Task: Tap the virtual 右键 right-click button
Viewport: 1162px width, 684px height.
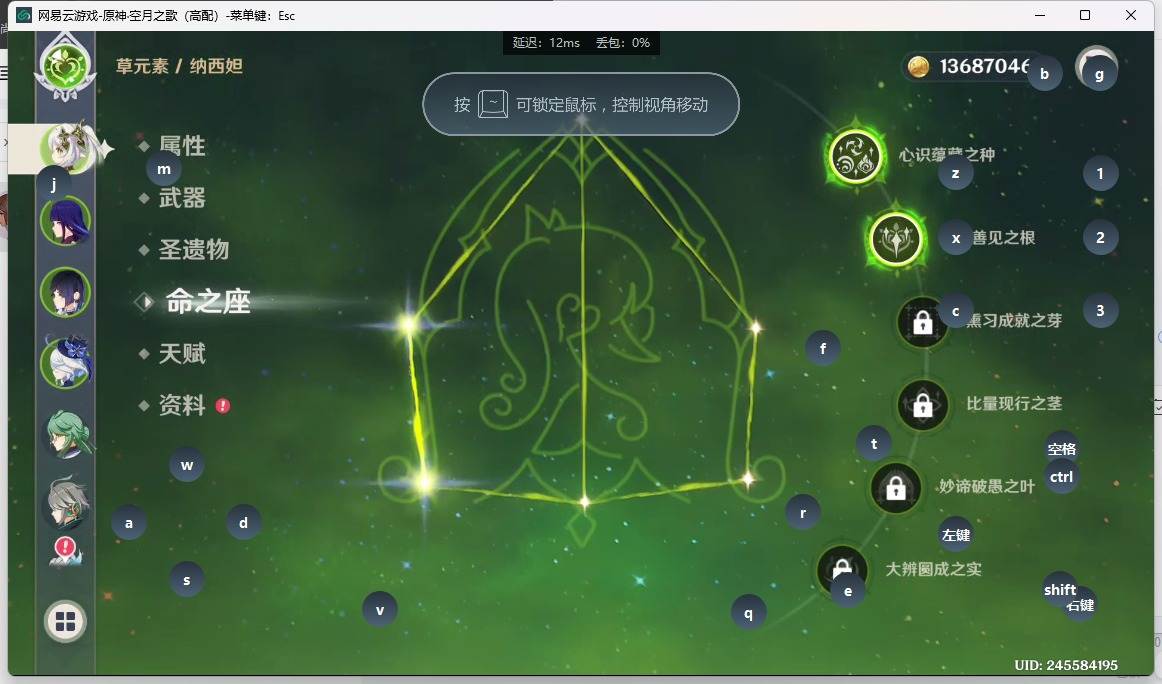Action: pyautogui.click(x=1080, y=605)
